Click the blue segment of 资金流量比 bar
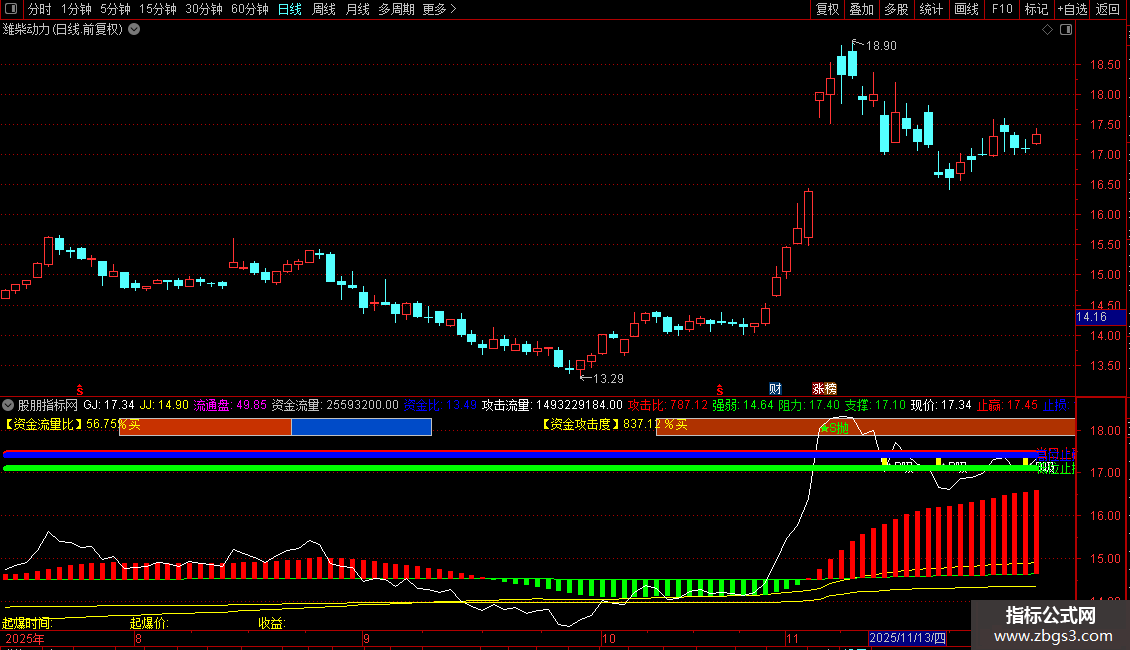This screenshot has height=650, width=1130. (x=361, y=427)
